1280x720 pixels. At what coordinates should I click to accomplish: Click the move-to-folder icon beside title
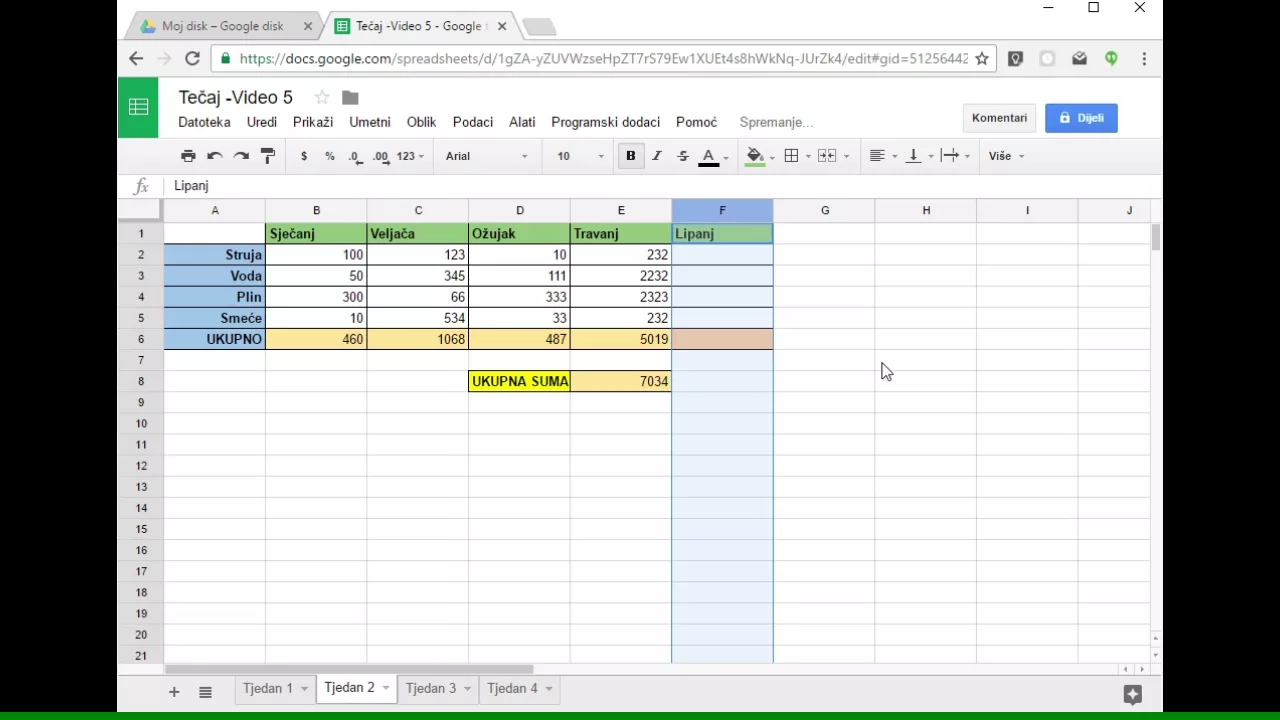[350, 97]
